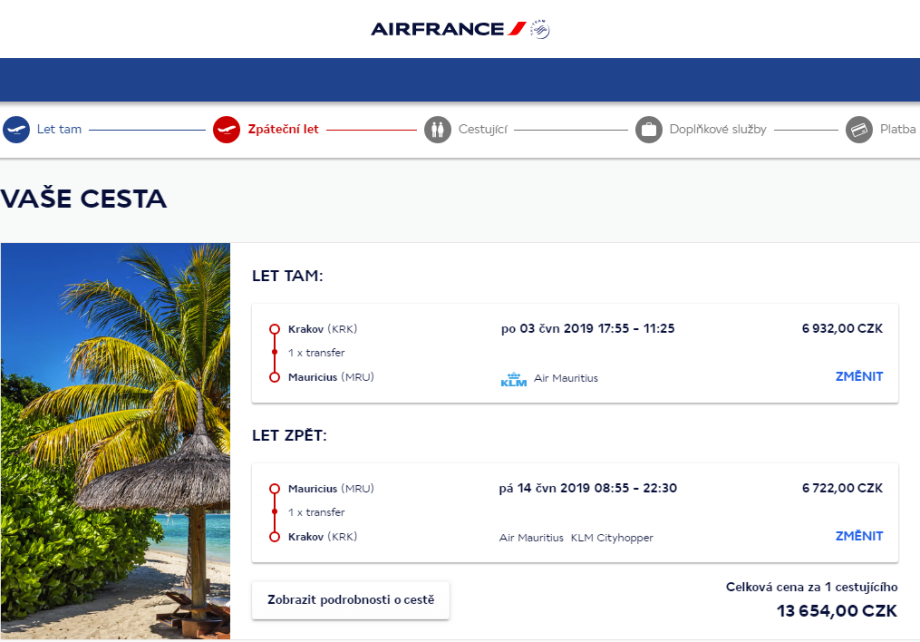Click the passengers step icon
920x642 pixels.
point(437,130)
